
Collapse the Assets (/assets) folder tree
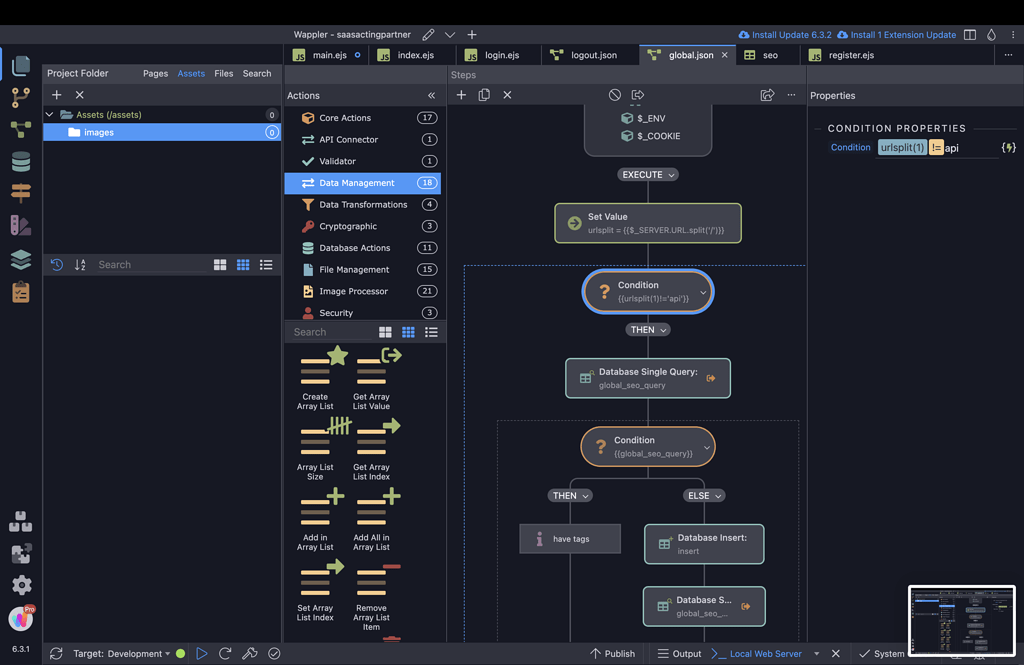(50, 115)
